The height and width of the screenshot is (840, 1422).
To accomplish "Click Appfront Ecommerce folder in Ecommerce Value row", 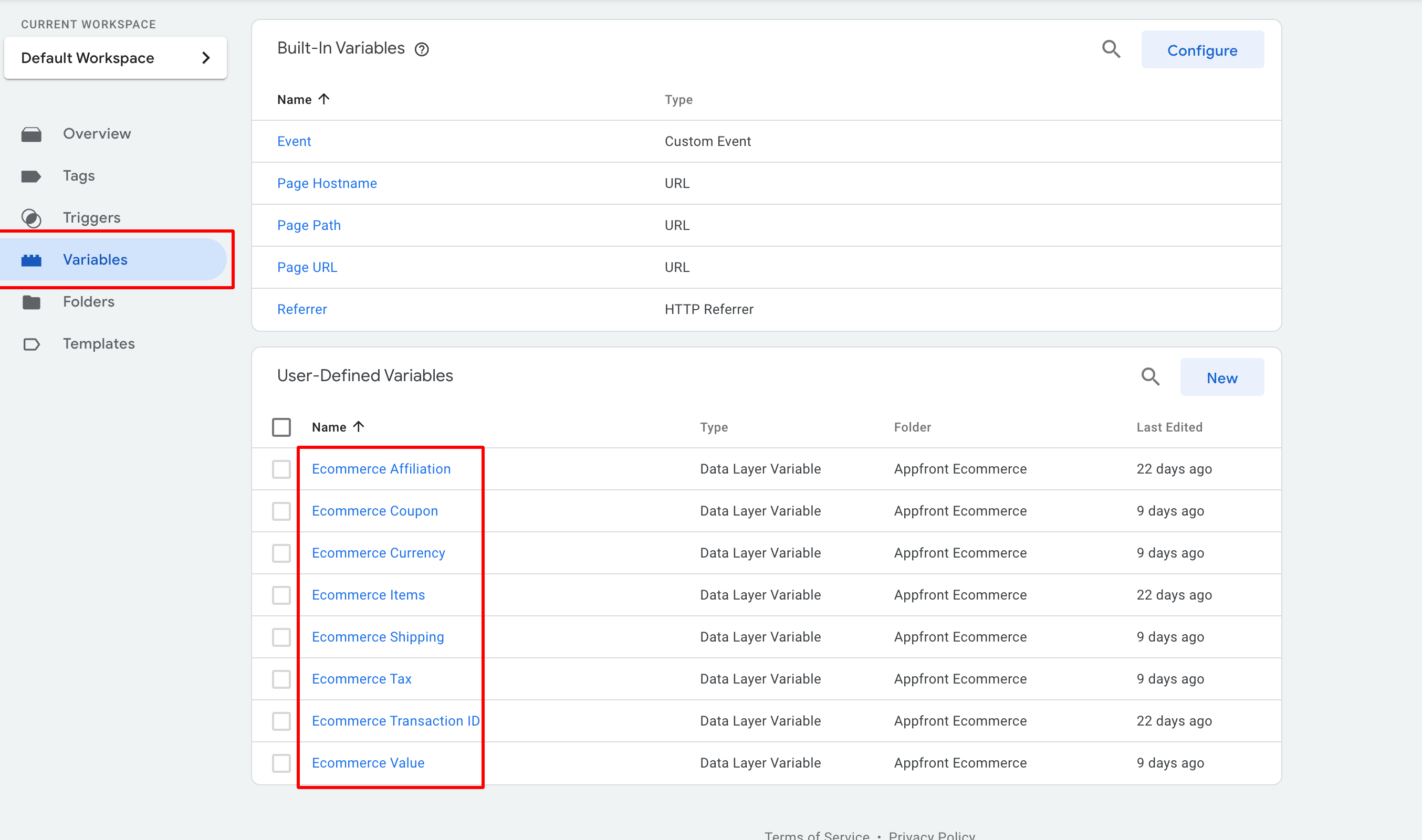I will [x=960, y=762].
